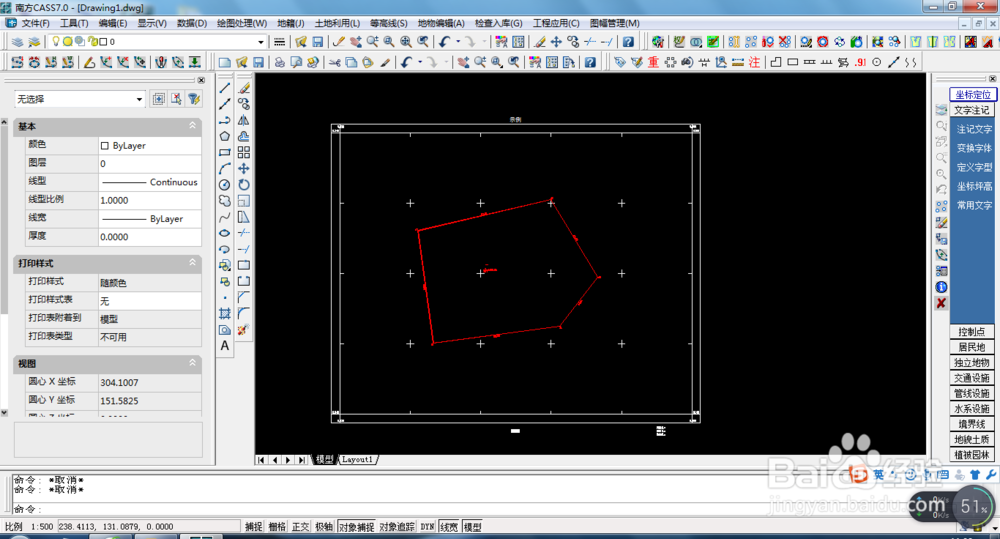Open the 绘图处理(W) menu
The height and width of the screenshot is (539, 1000).
pos(242,23)
